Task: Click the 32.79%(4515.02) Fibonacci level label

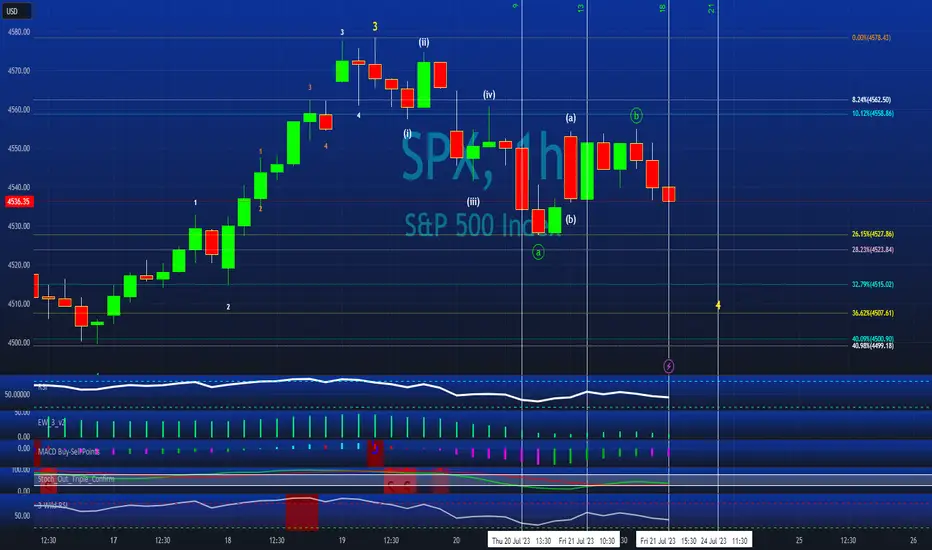Action: [x=873, y=284]
